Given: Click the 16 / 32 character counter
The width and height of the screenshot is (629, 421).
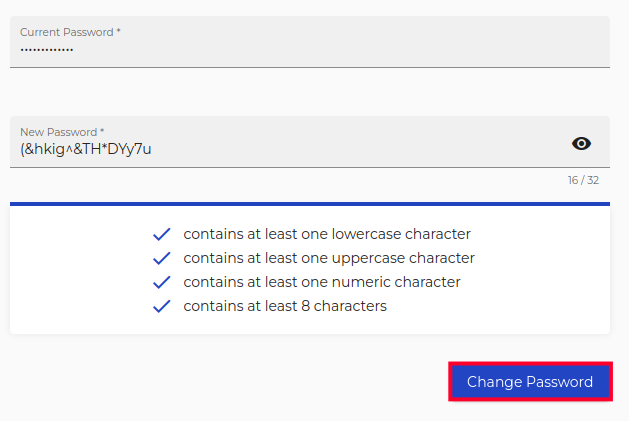Looking at the screenshot, I should pos(581,181).
